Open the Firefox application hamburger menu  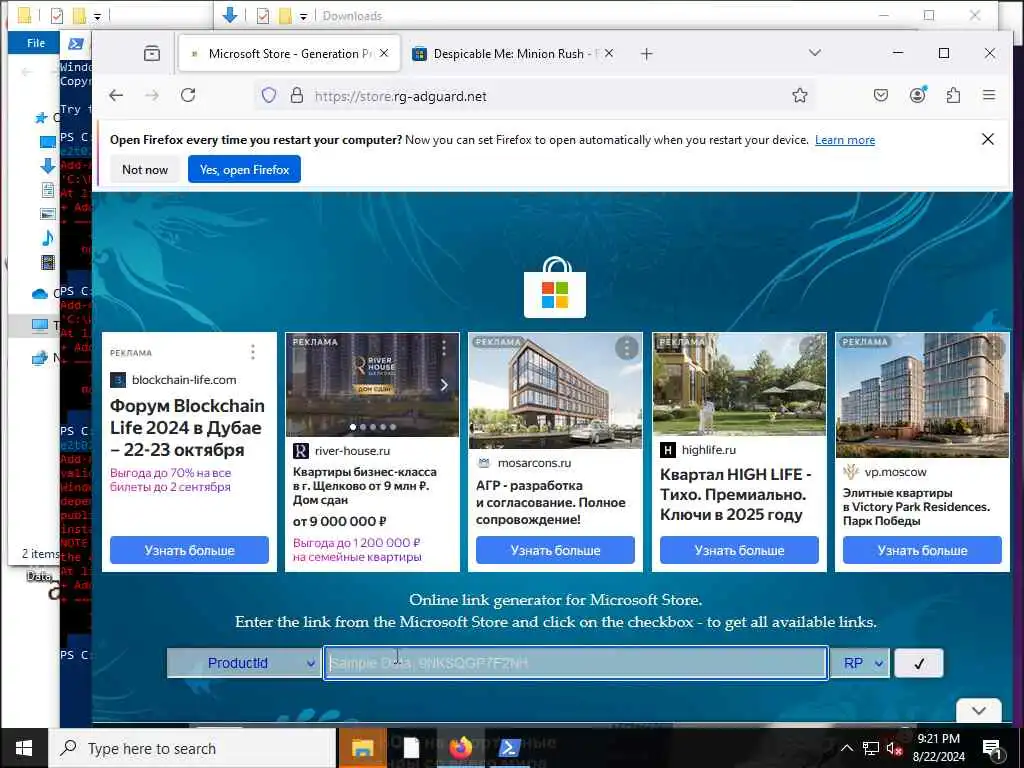tap(989, 95)
